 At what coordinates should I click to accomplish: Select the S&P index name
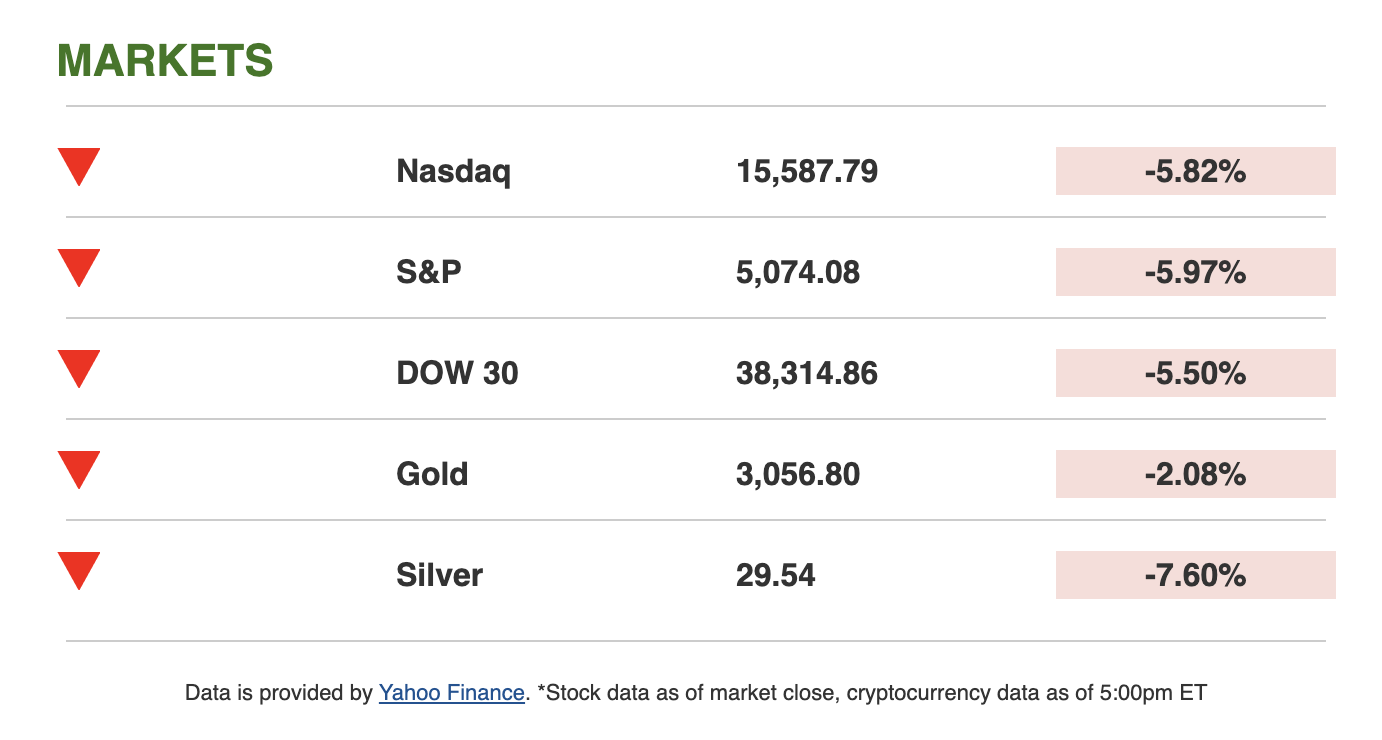(429, 272)
